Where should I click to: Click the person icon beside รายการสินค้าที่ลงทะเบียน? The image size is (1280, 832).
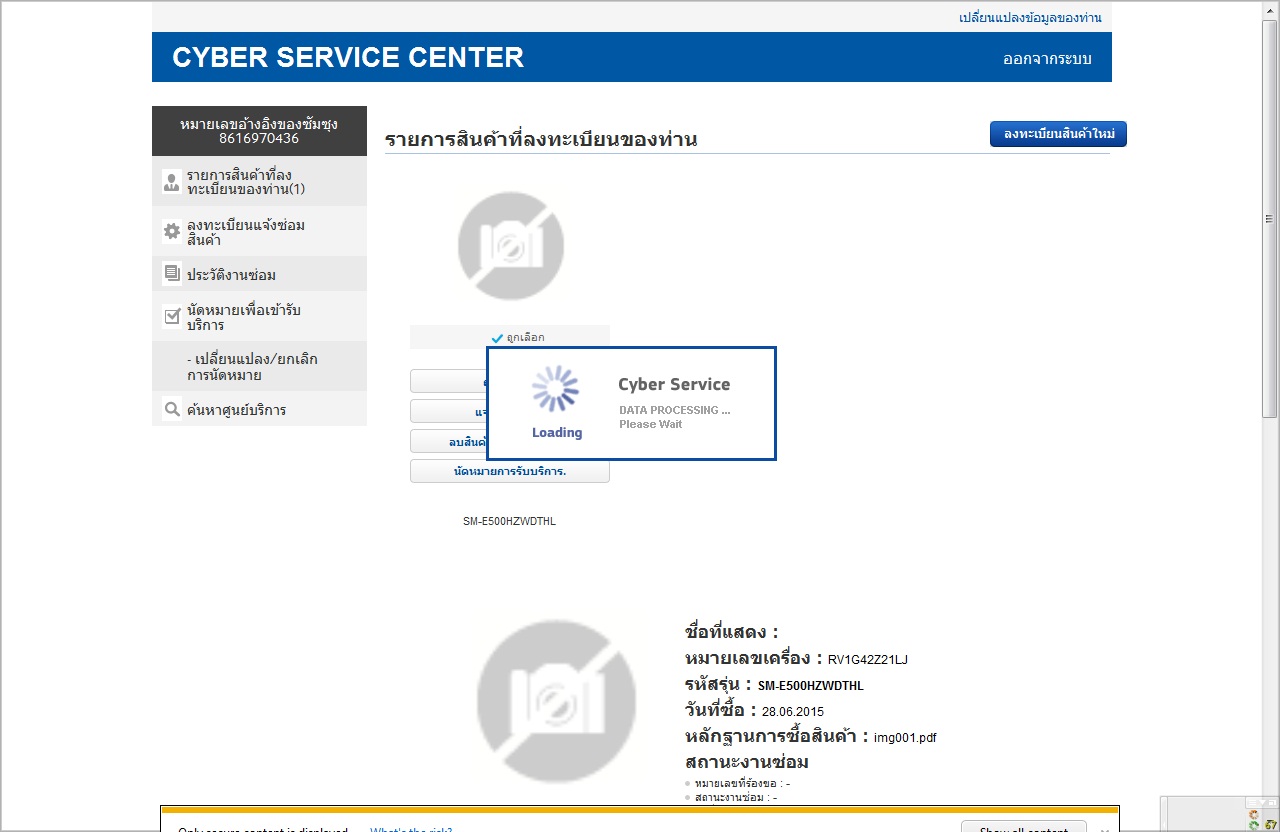pyautogui.click(x=171, y=182)
